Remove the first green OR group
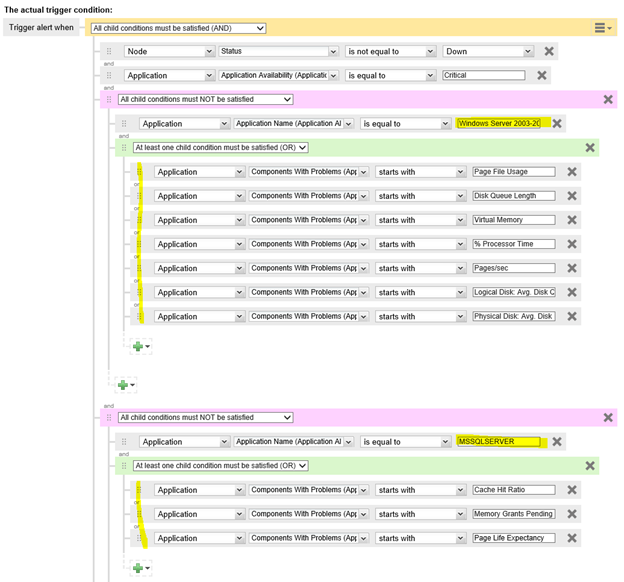Viewport: 624px width, 582px height. [x=590, y=148]
